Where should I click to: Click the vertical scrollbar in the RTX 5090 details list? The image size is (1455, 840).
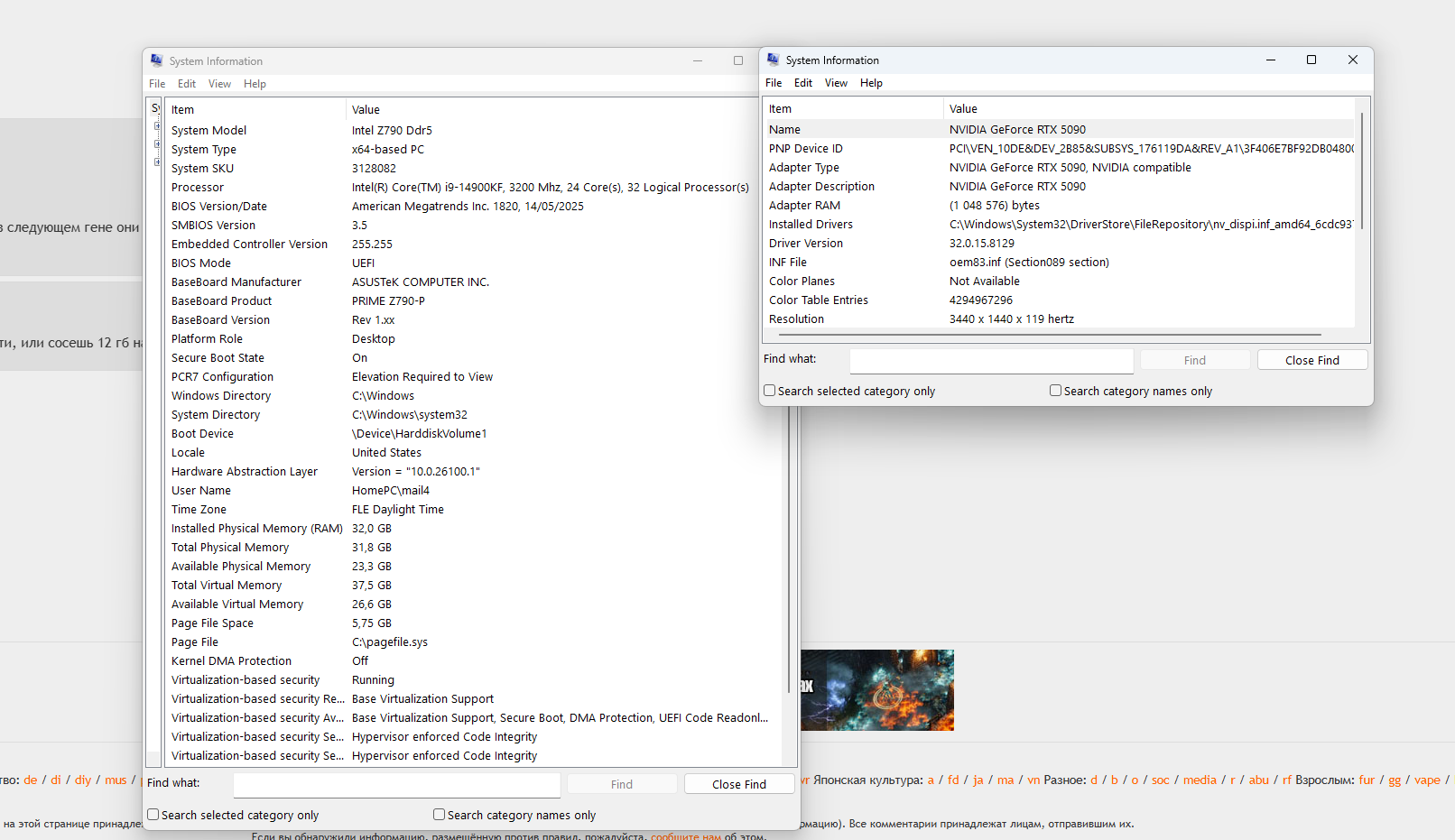[x=1361, y=171]
